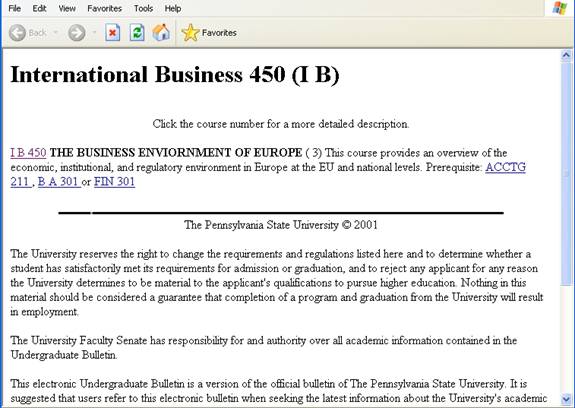This screenshot has width=575, height=408.
Task: Open the ACCTG 211 prerequisite link
Action: (x=505, y=168)
